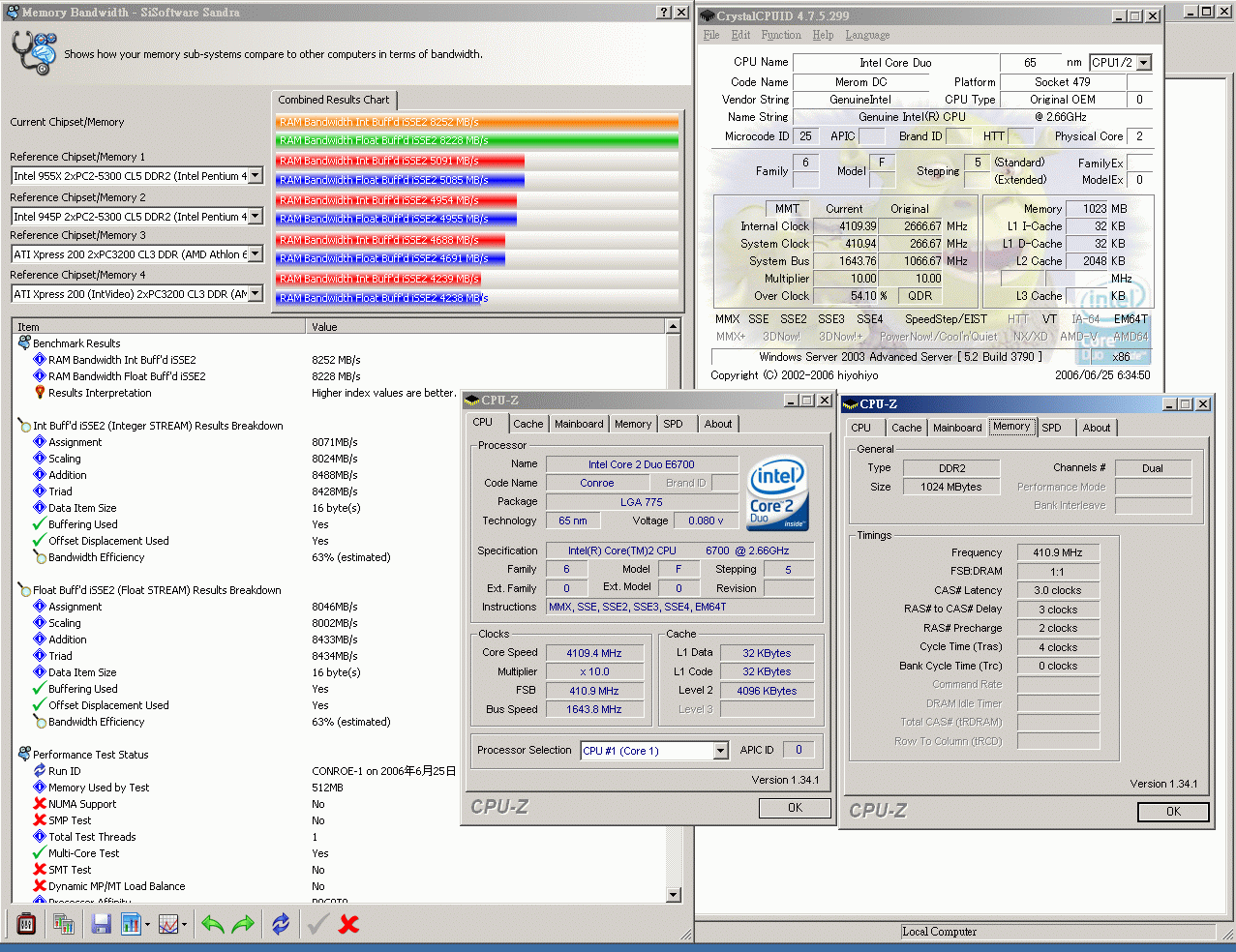
Task: Click the question mark help button in Sandra title bar
Action: 663,12
